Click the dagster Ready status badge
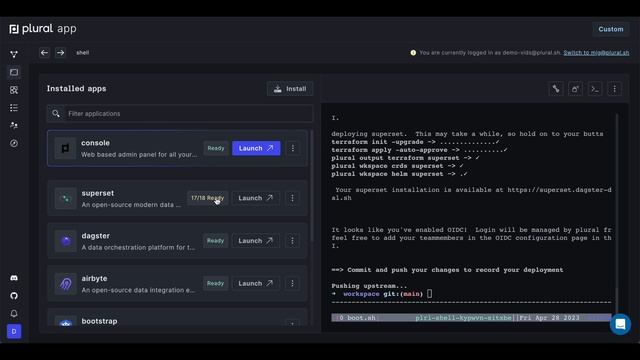Viewport: 640px width, 360px height. click(x=216, y=241)
